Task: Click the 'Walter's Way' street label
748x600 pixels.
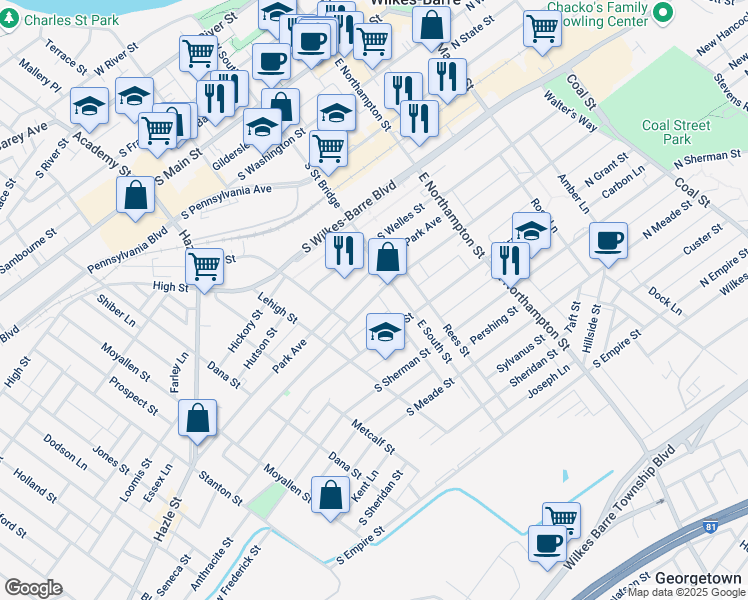Action: pos(571,111)
